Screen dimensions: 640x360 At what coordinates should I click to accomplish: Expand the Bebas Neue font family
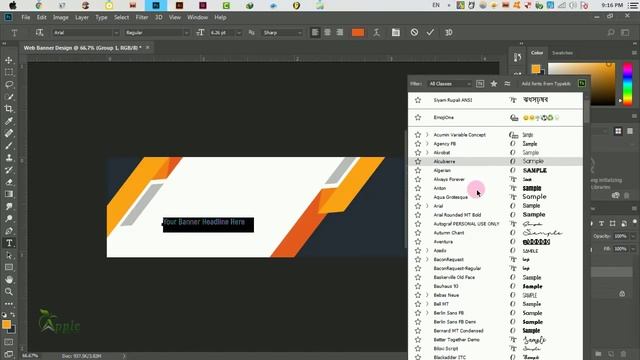[x=427, y=295]
